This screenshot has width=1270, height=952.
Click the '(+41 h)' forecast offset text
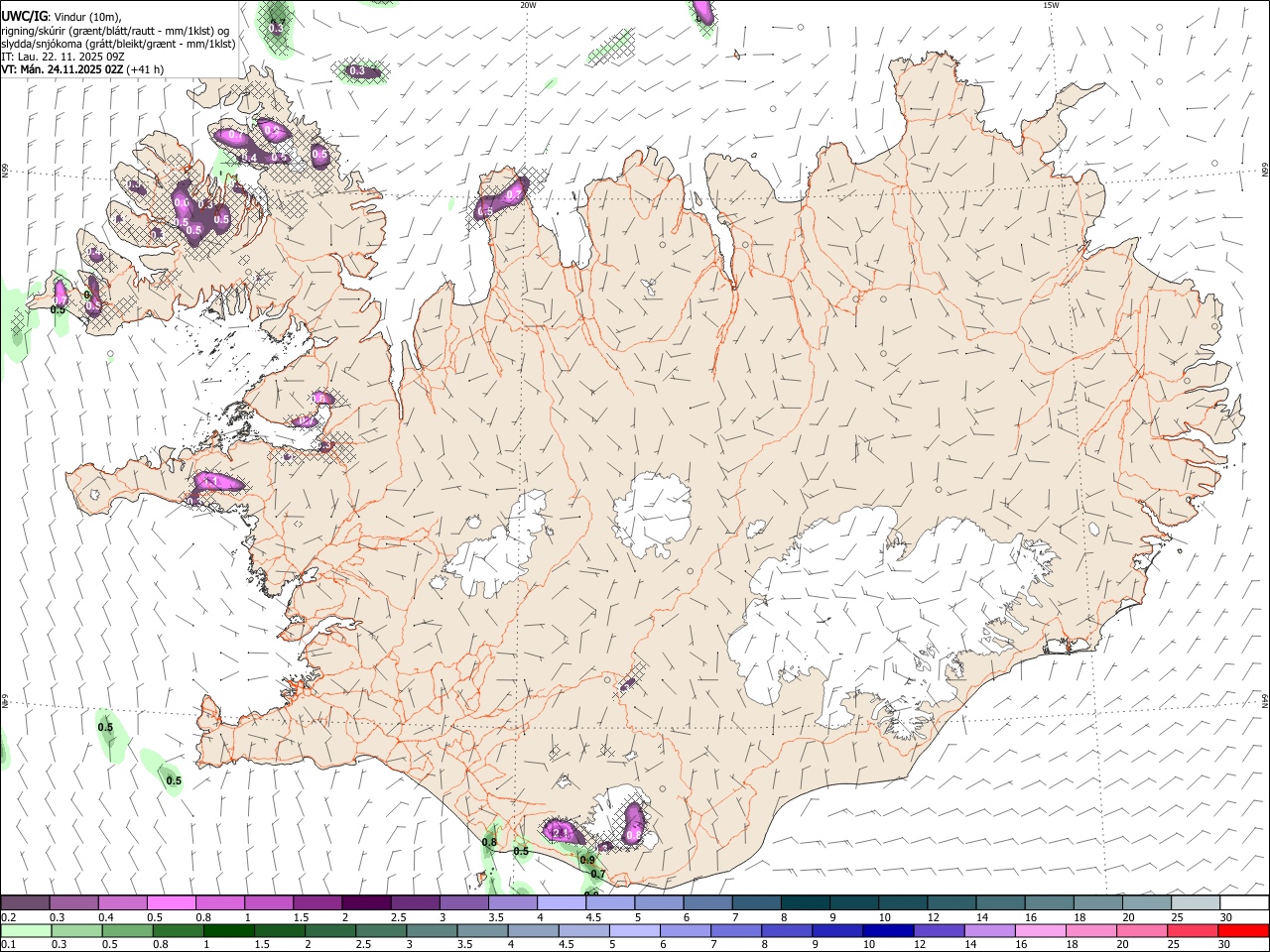click(x=146, y=69)
